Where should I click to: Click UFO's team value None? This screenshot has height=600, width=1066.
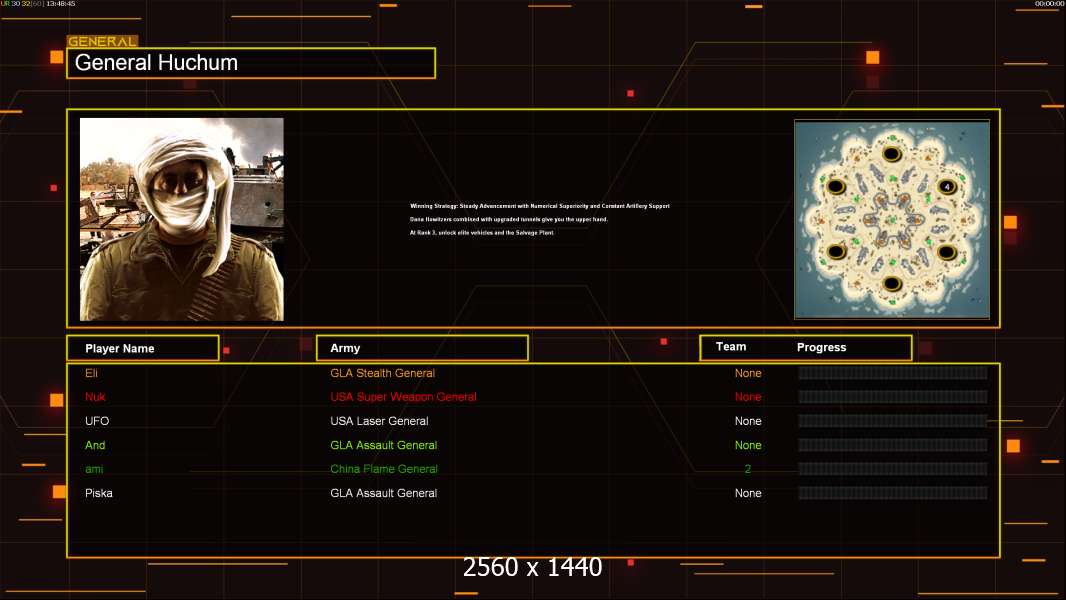click(x=748, y=421)
